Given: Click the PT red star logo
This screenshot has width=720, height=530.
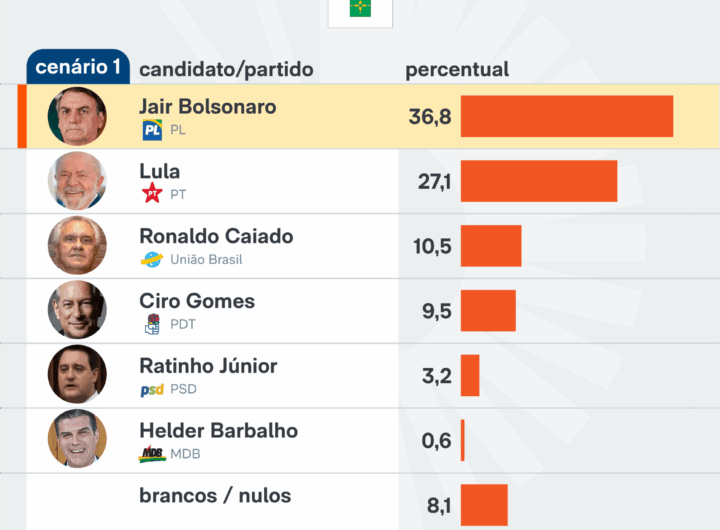Looking at the screenshot, I should click(152, 194).
